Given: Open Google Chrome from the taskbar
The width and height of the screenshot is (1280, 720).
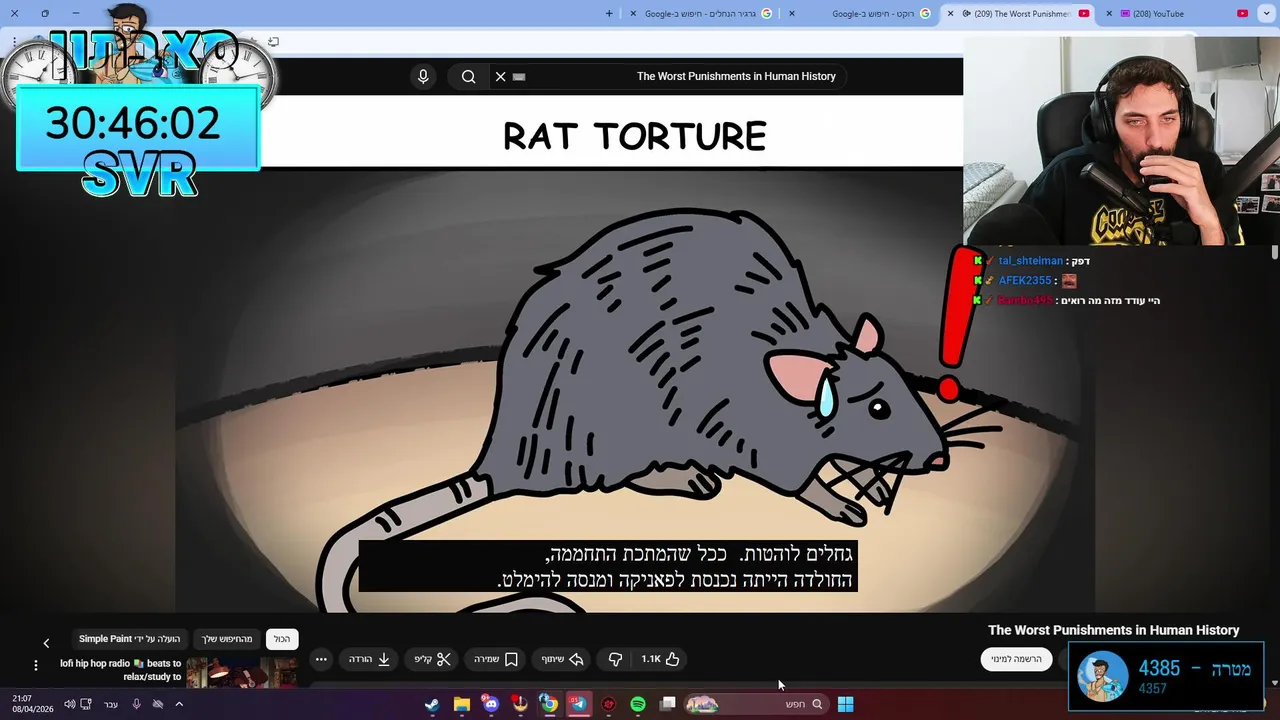Looking at the screenshot, I should click(549, 704).
